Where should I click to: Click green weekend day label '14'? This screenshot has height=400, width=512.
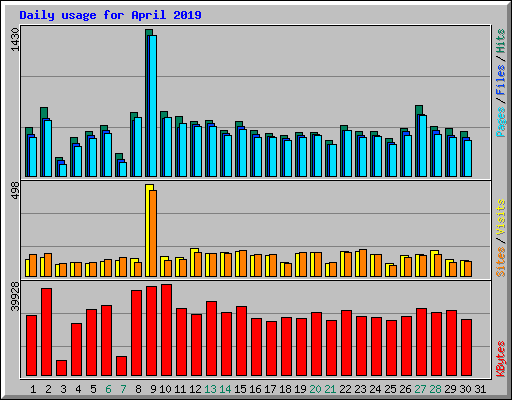225,389
